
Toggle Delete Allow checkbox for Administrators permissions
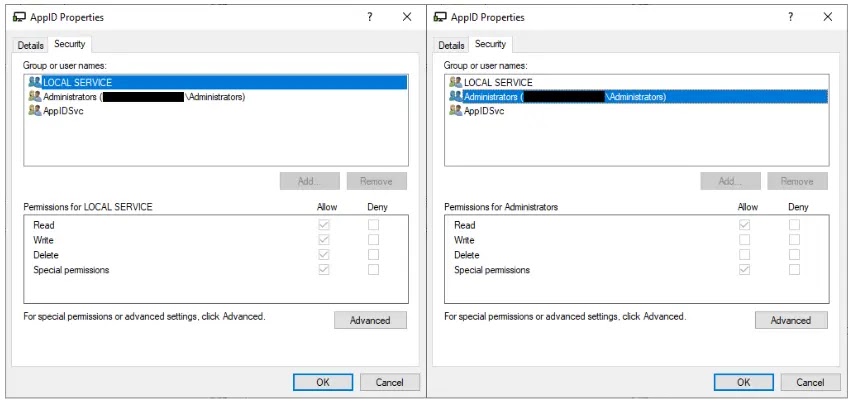[x=744, y=255]
